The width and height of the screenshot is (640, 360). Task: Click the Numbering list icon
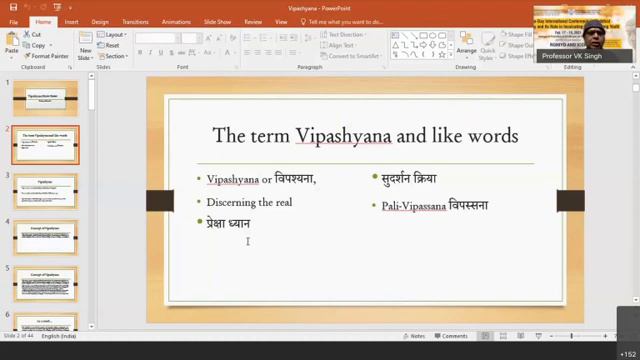(x=263, y=38)
